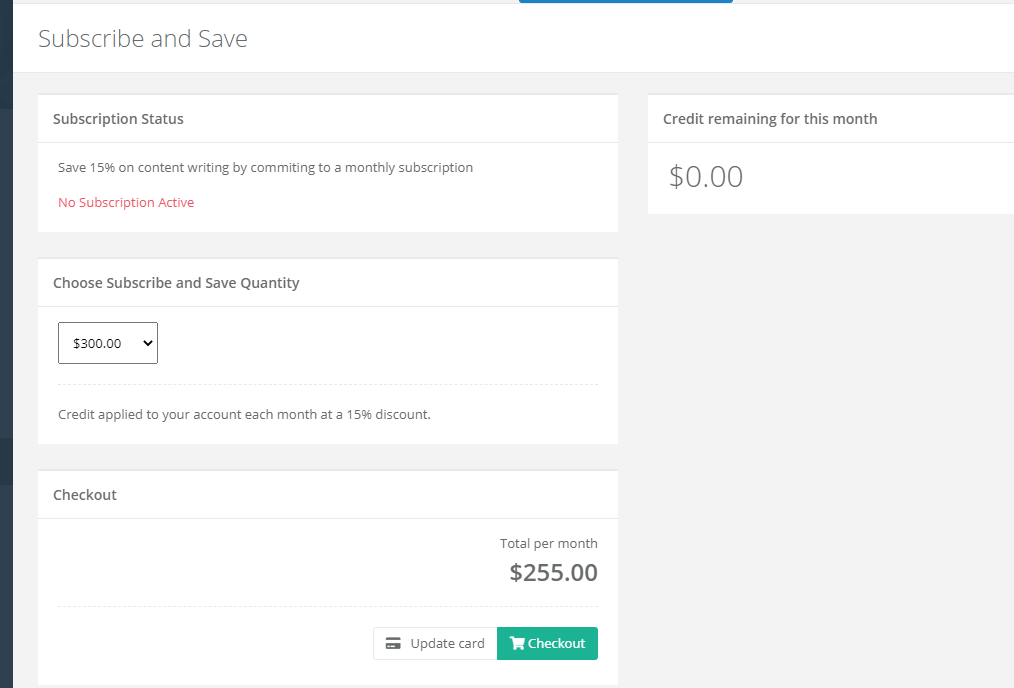Viewport: 1014px width, 688px height.
Task: Click the quantity select's dropdown arrow
Action: [x=148, y=343]
